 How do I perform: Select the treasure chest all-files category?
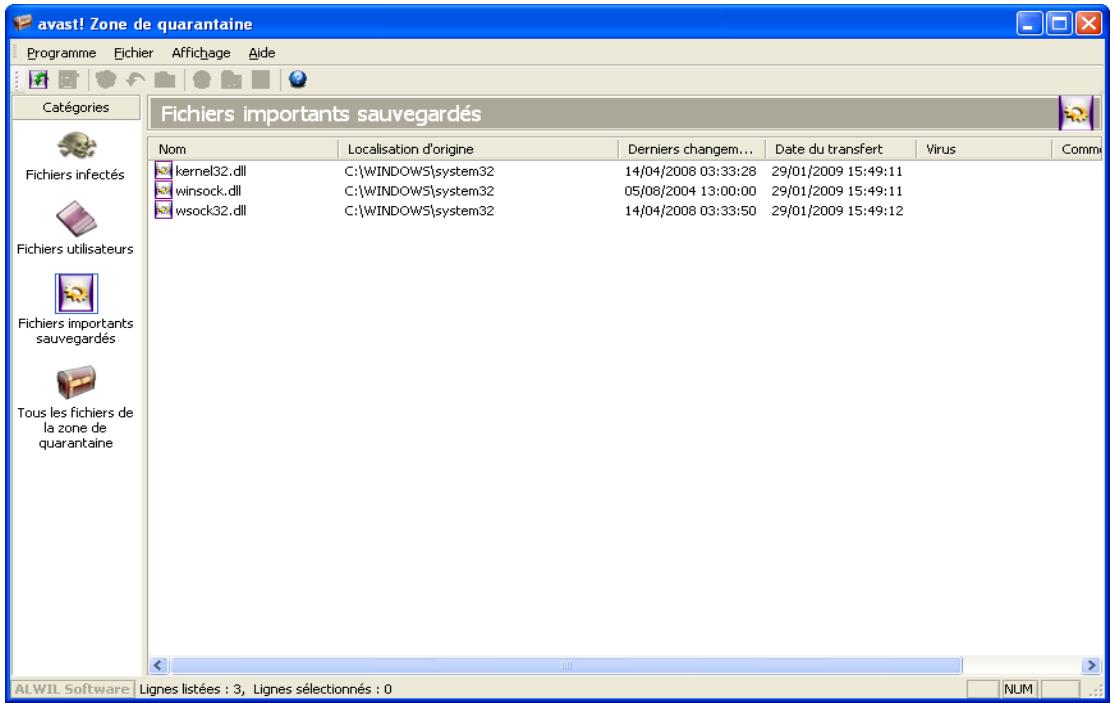click(x=76, y=382)
